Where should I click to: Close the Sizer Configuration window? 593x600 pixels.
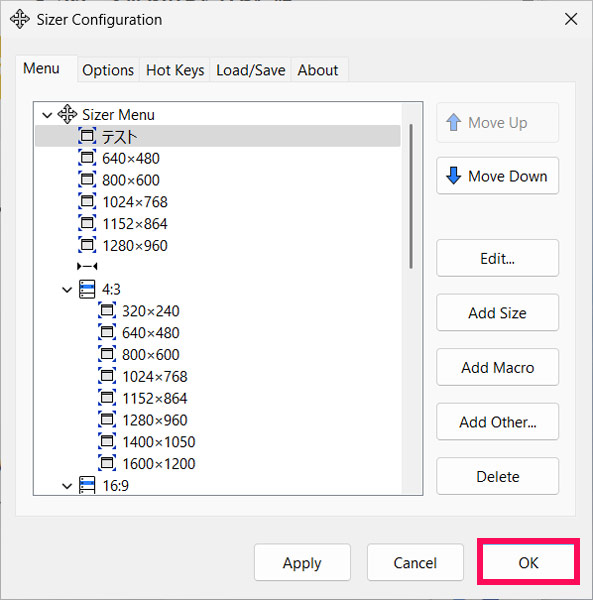click(571, 19)
